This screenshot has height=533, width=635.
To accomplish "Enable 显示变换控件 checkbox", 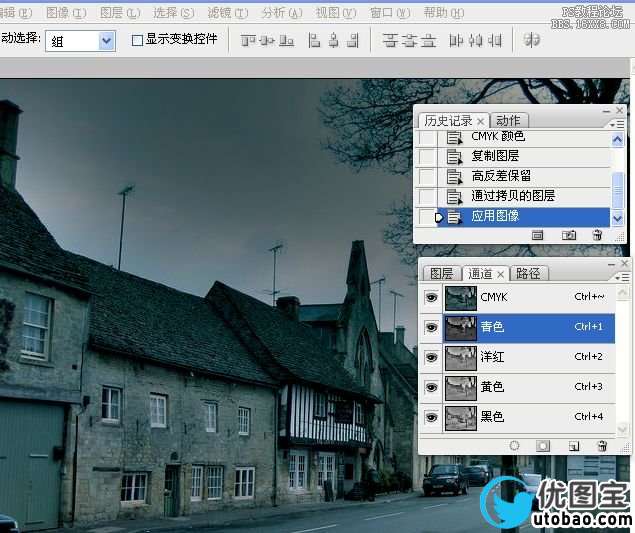I will (x=138, y=41).
